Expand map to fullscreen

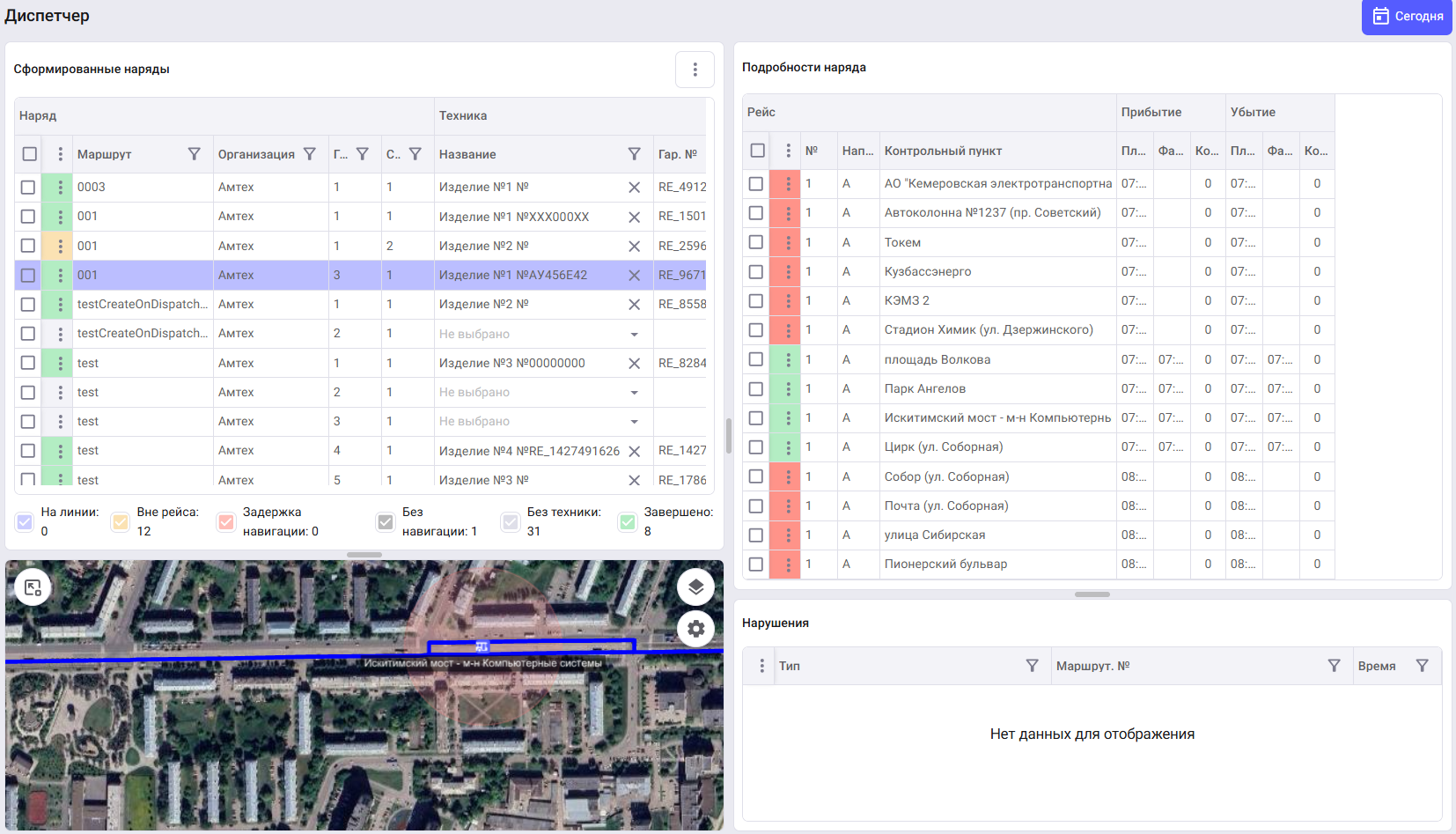(x=33, y=587)
